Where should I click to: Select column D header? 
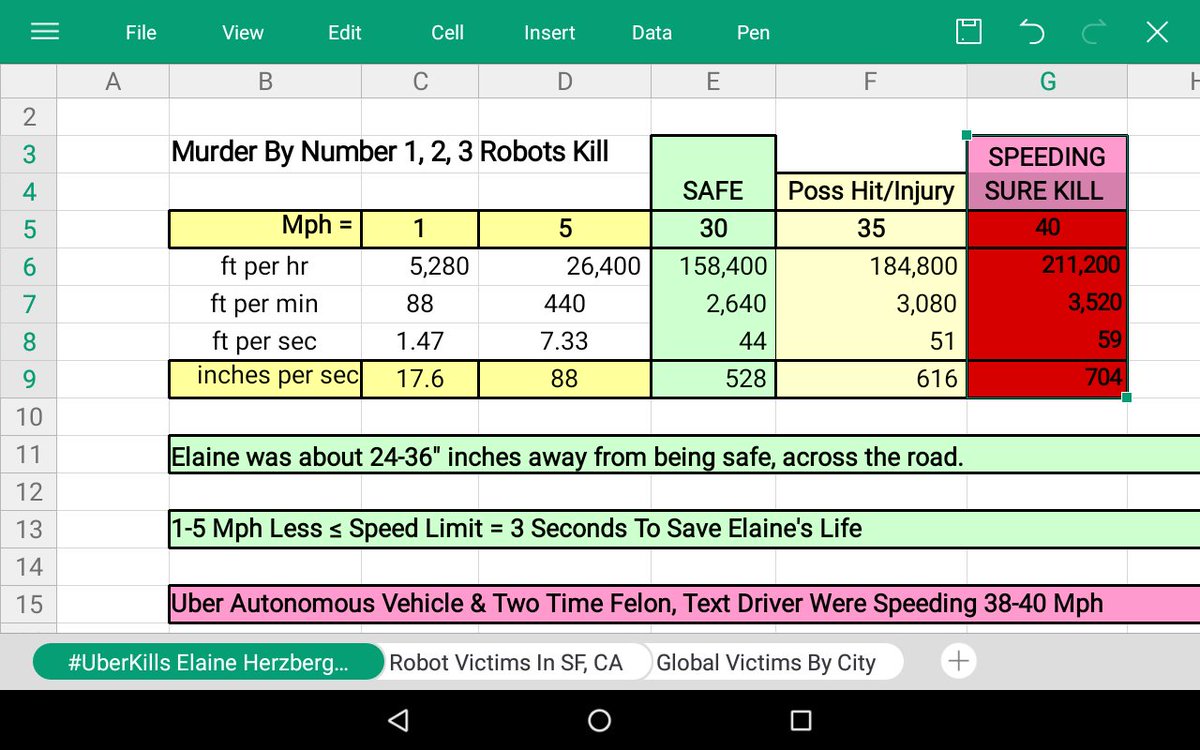pos(565,82)
